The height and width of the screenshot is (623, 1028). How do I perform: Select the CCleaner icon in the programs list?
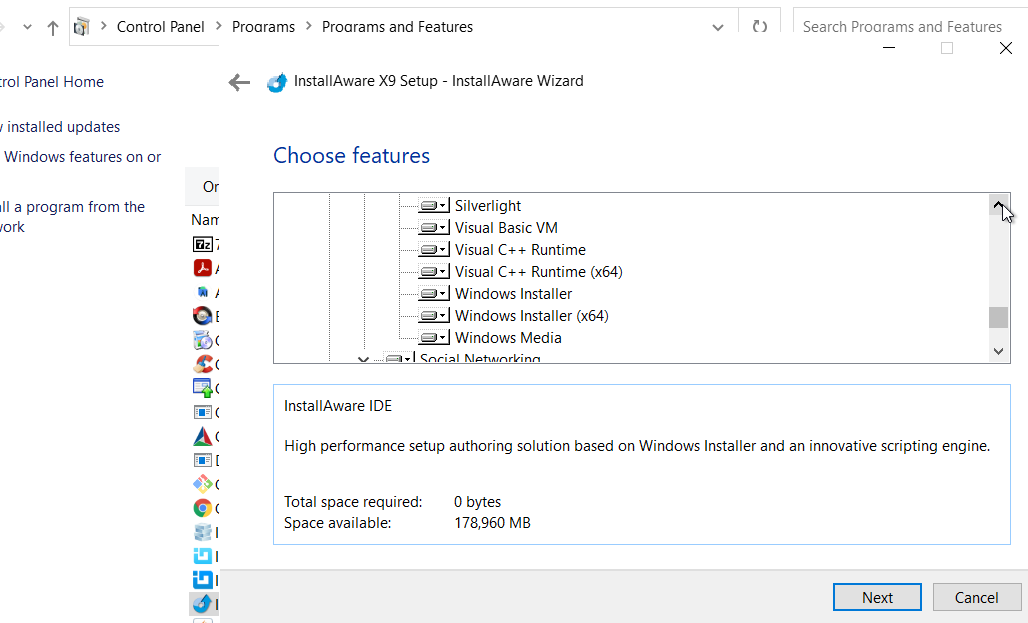203,363
